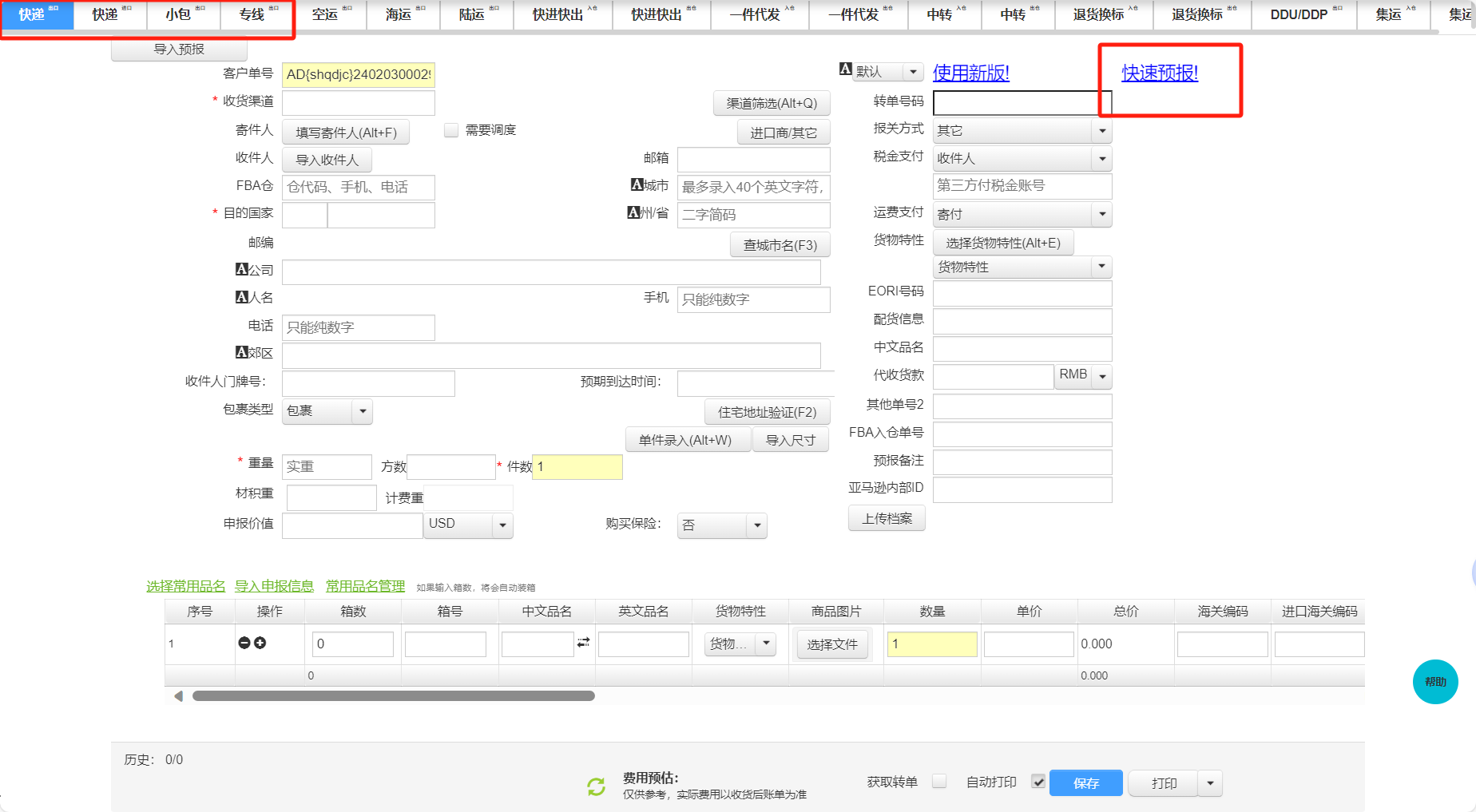Click the teal 帮助 help bubble
Image resolution: width=1476 pixels, height=812 pixels.
tap(1434, 682)
